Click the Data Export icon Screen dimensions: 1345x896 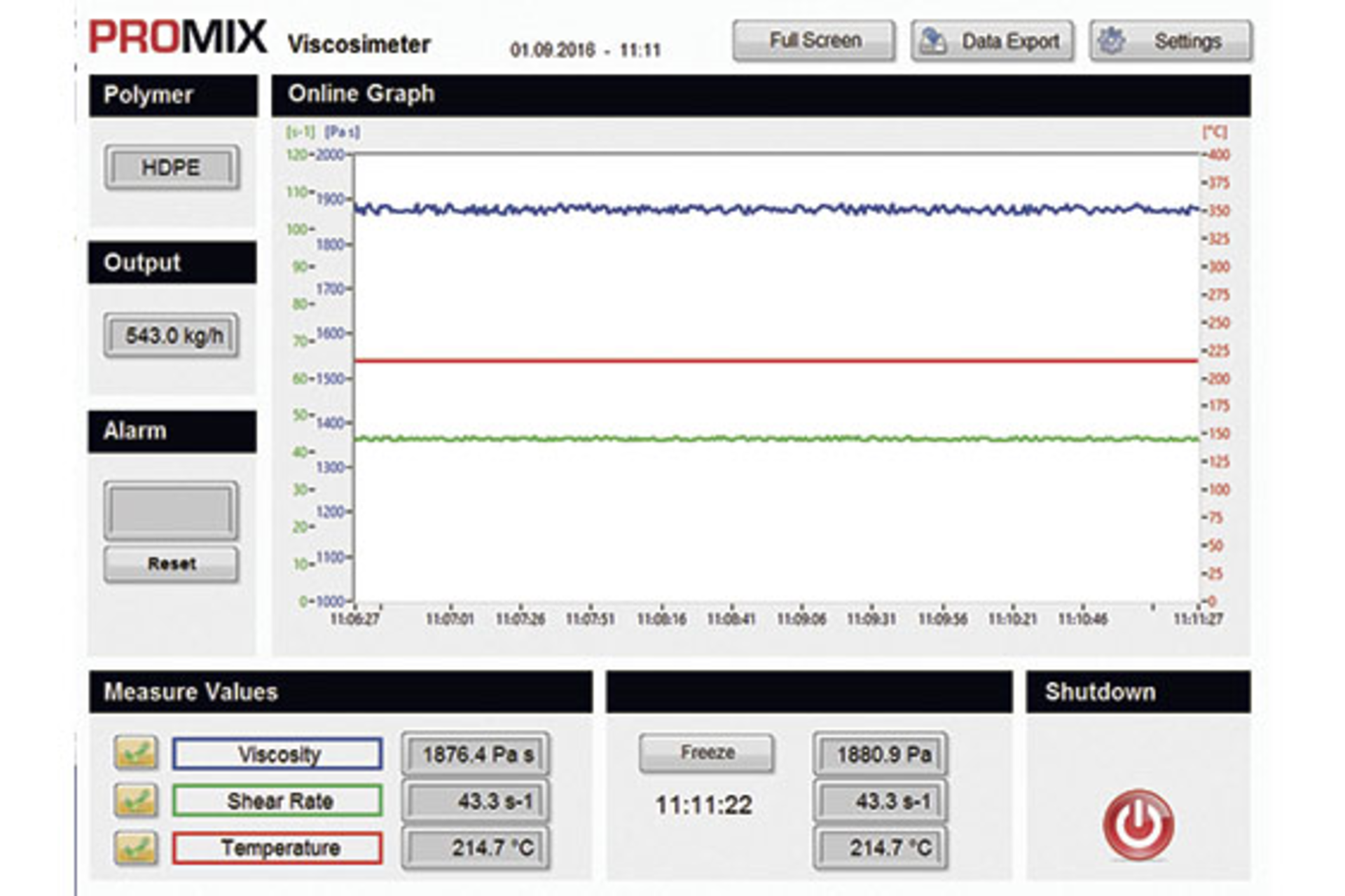[933, 40]
